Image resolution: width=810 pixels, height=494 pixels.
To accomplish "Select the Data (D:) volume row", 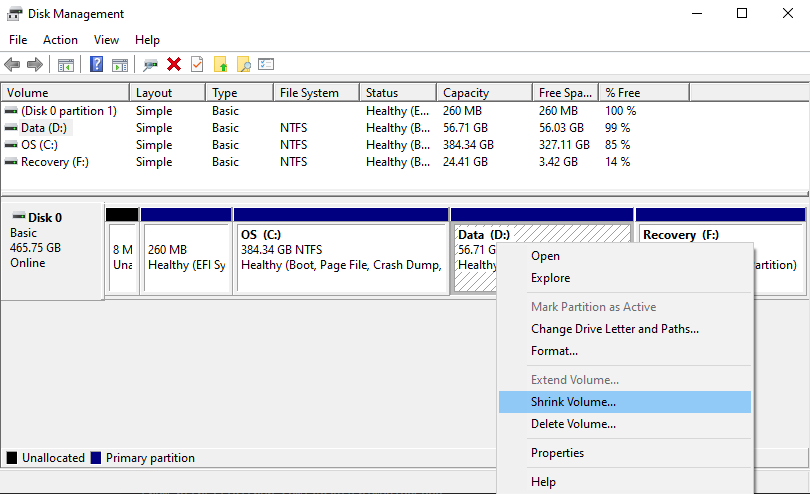I will point(345,128).
